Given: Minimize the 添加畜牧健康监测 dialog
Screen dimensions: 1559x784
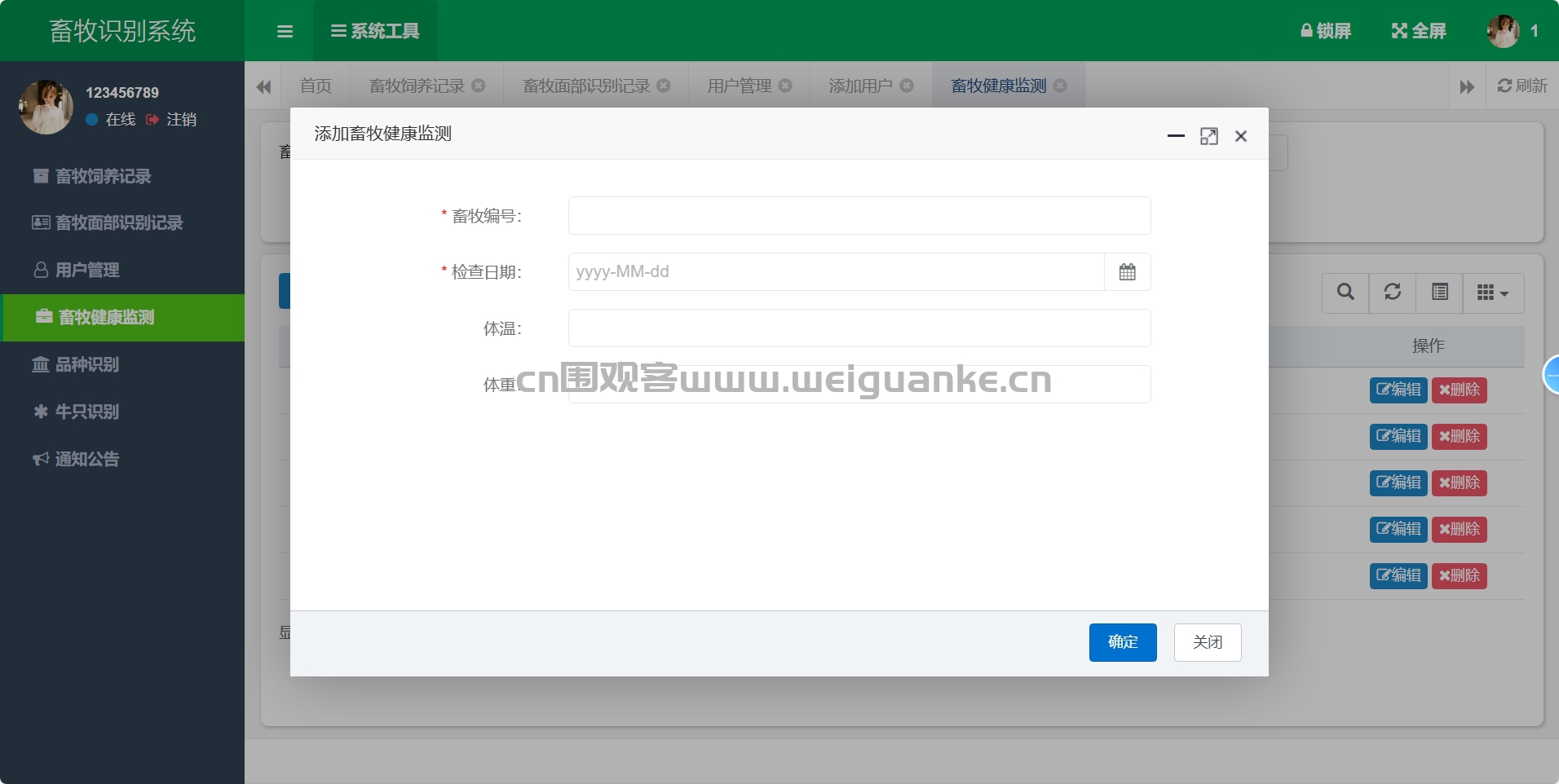Looking at the screenshot, I should tap(1176, 136).
